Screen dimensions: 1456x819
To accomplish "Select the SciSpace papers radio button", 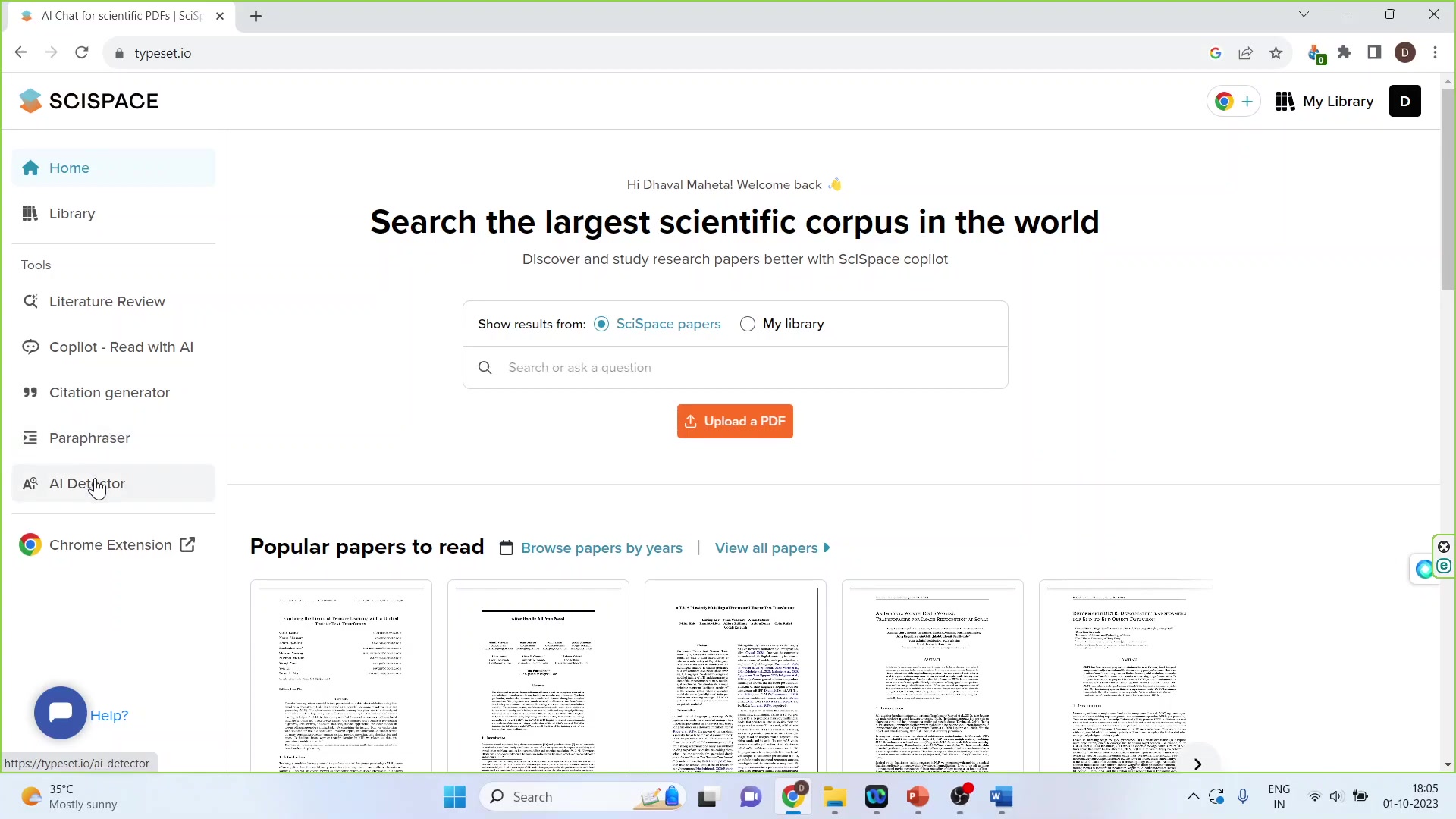I will [602, 324].
